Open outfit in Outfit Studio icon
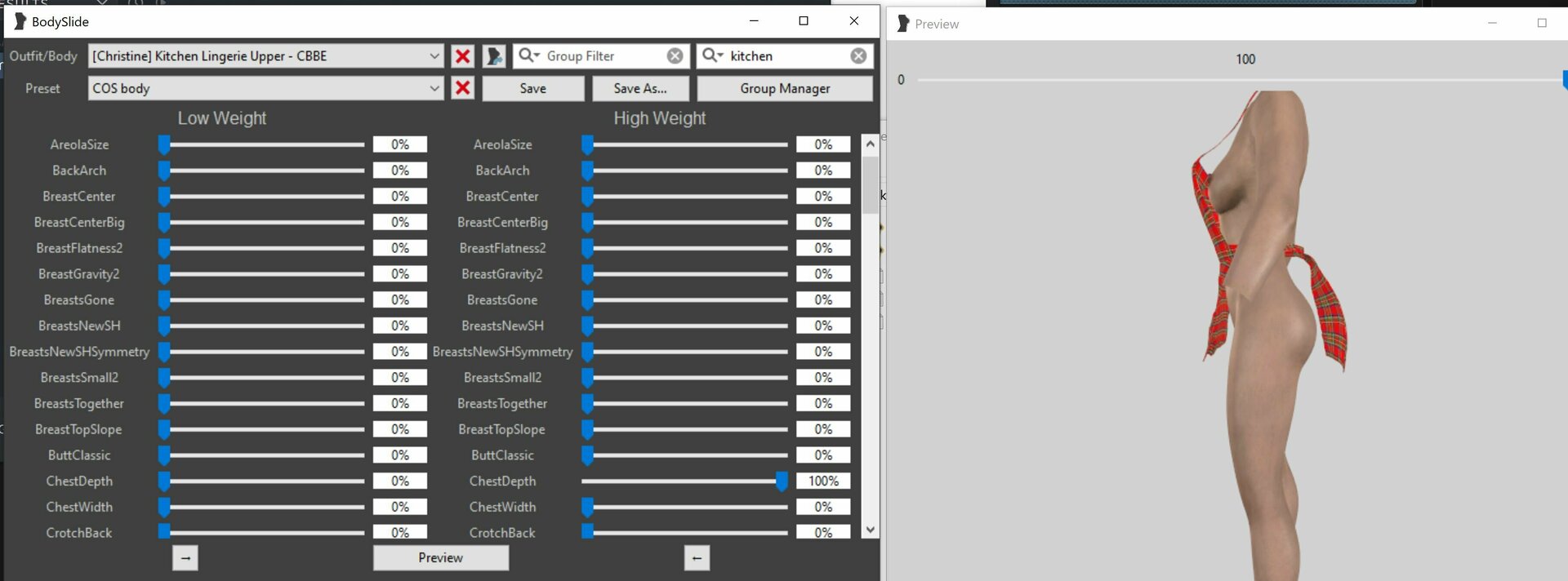 pyautogui.click(x=494, y=55)
